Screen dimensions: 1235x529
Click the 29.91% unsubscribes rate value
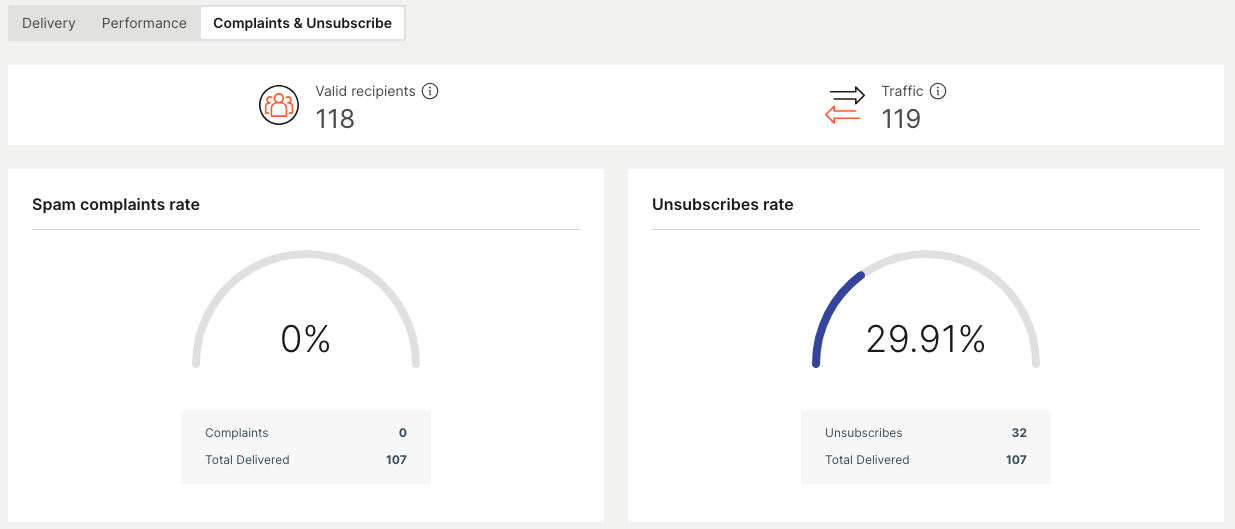click(926, 340)
